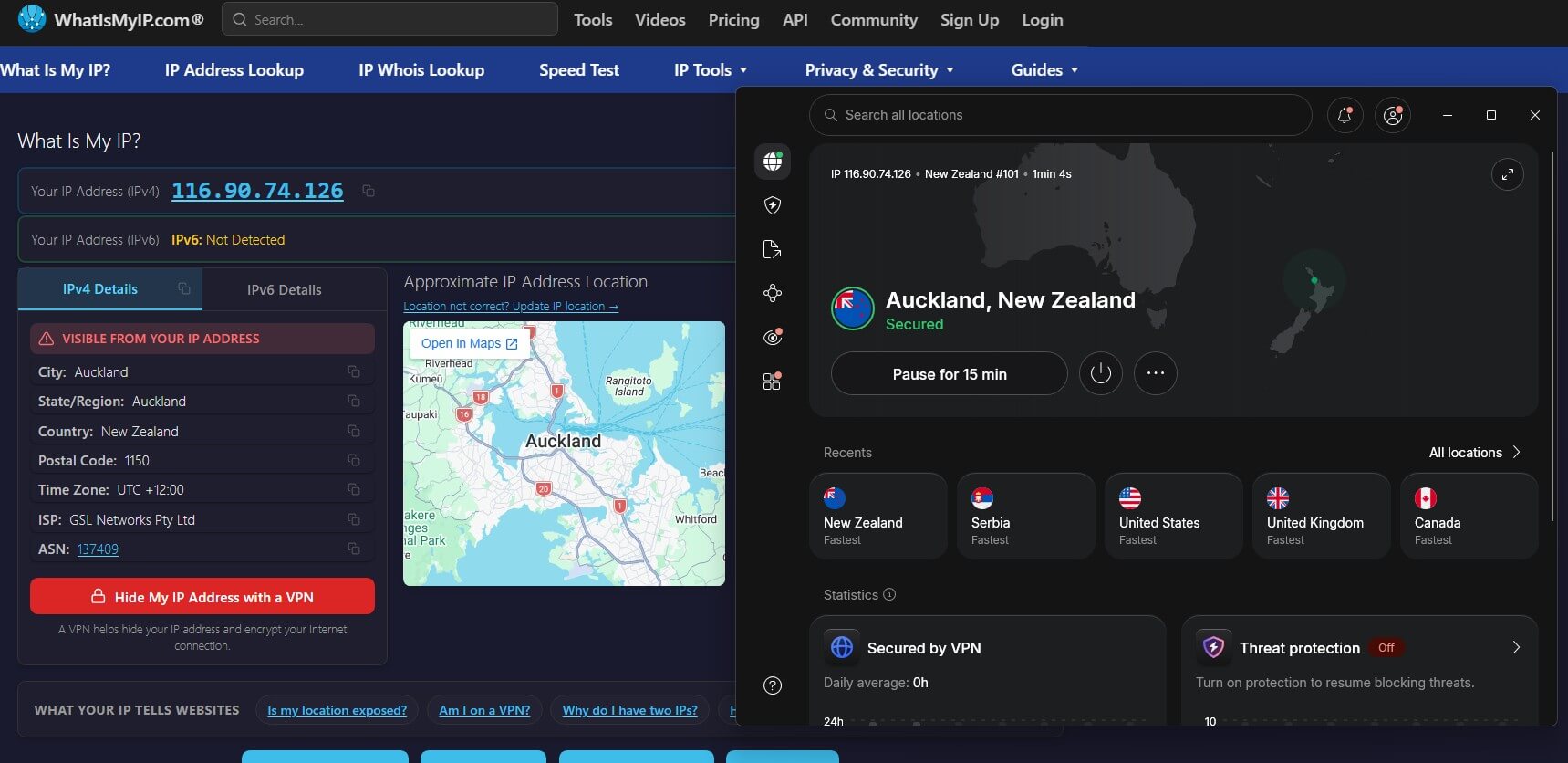The width and height of the screenshot is (1568, 763).
Task: Open the VPN globe tab in NordVPN sidebar
Action: click(773, 162)
